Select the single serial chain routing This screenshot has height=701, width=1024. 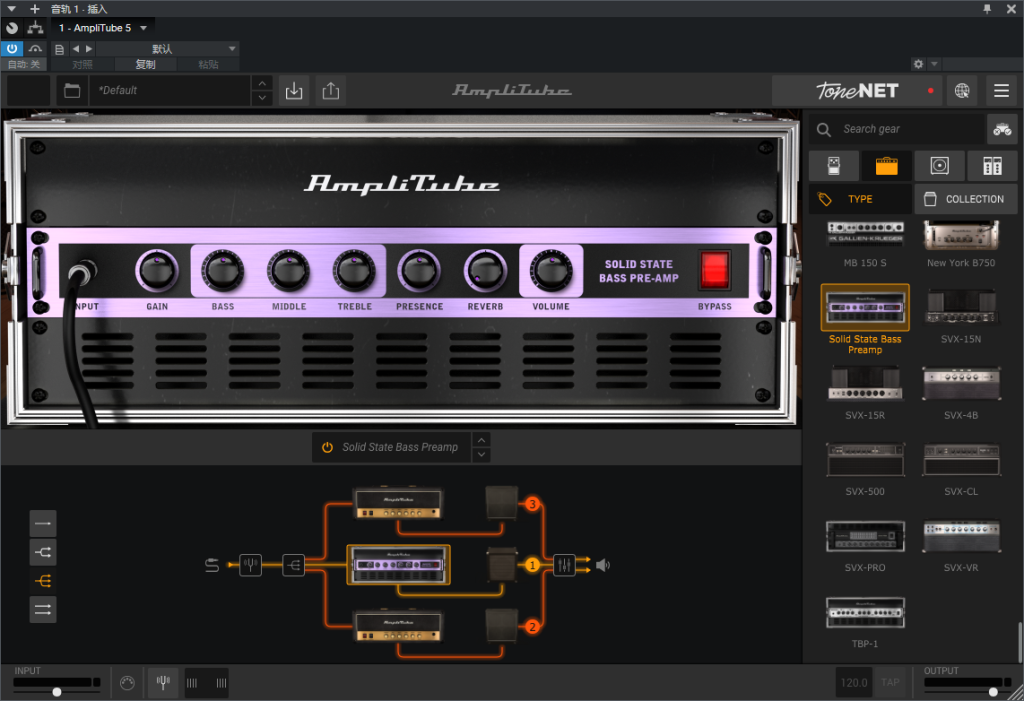coord(43,523)
